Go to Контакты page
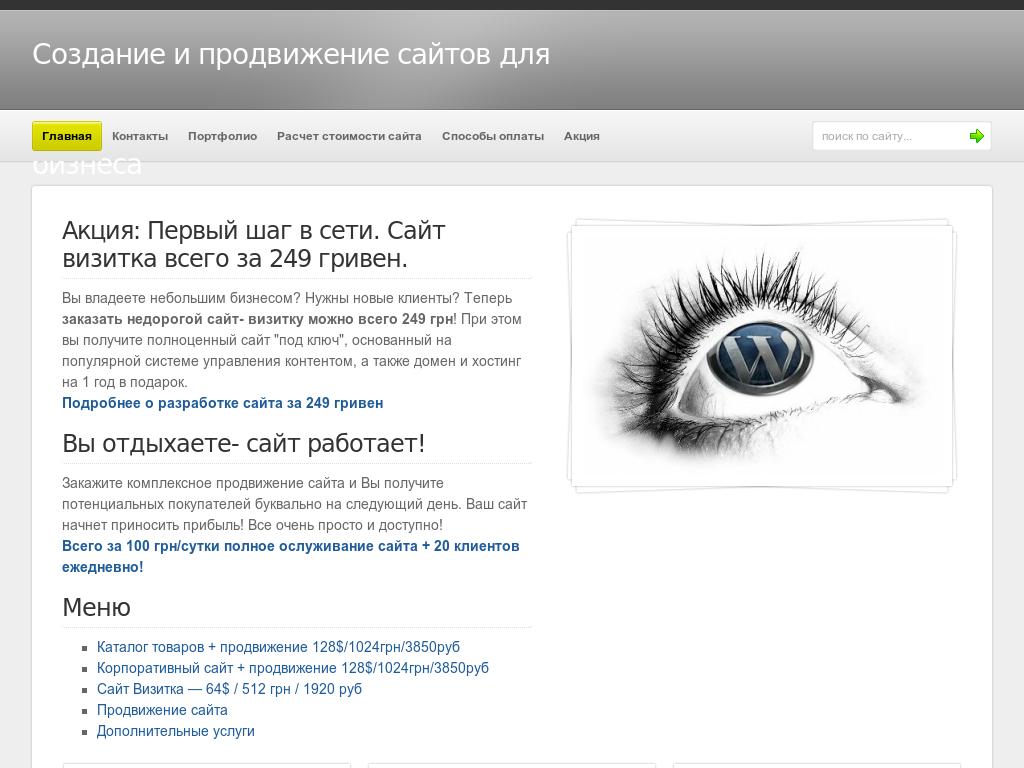The height and width of the screenshot is (768, 1024). pos(140,136)
